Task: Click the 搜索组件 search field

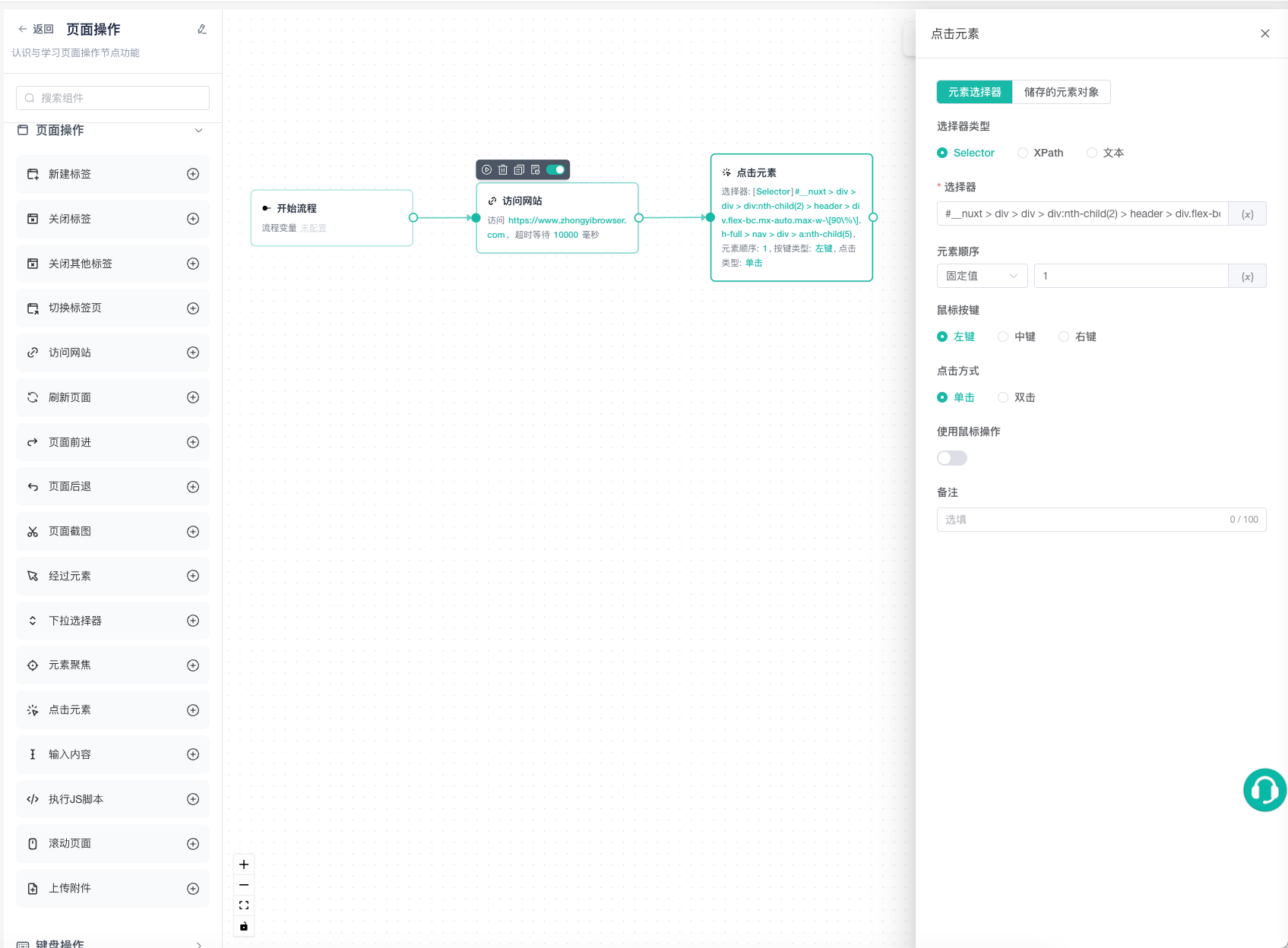Action: point(112,98)
